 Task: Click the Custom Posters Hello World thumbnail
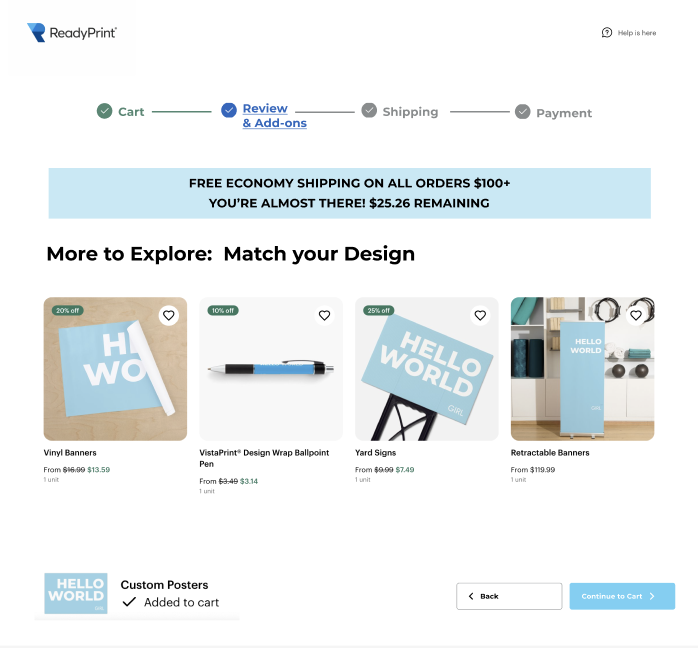[x=76, y=594]
